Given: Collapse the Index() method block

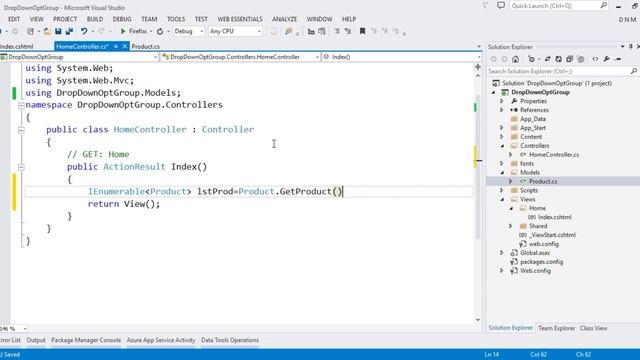Looking at the screenshot, I should (x=21, y=167).
